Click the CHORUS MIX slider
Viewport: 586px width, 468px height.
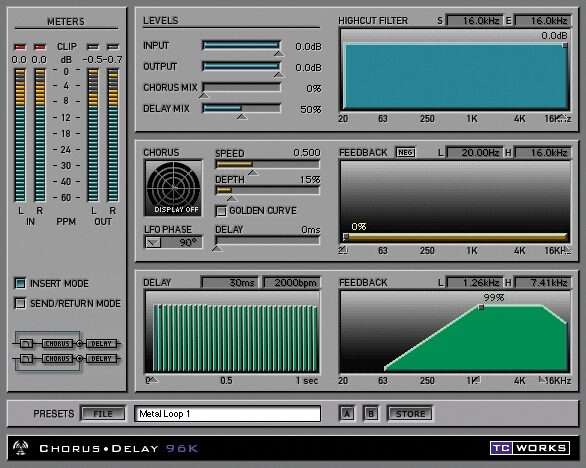tap(241, 87)
